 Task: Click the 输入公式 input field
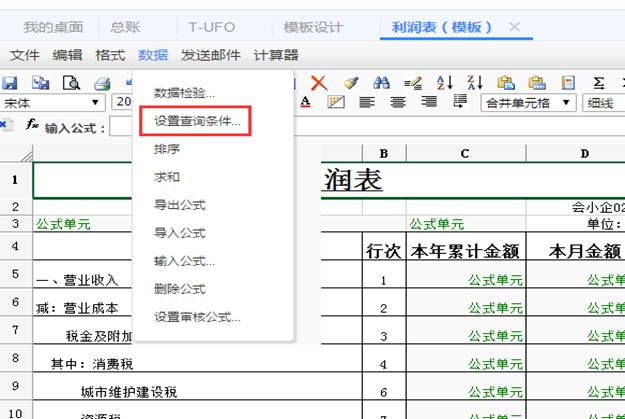122,127
